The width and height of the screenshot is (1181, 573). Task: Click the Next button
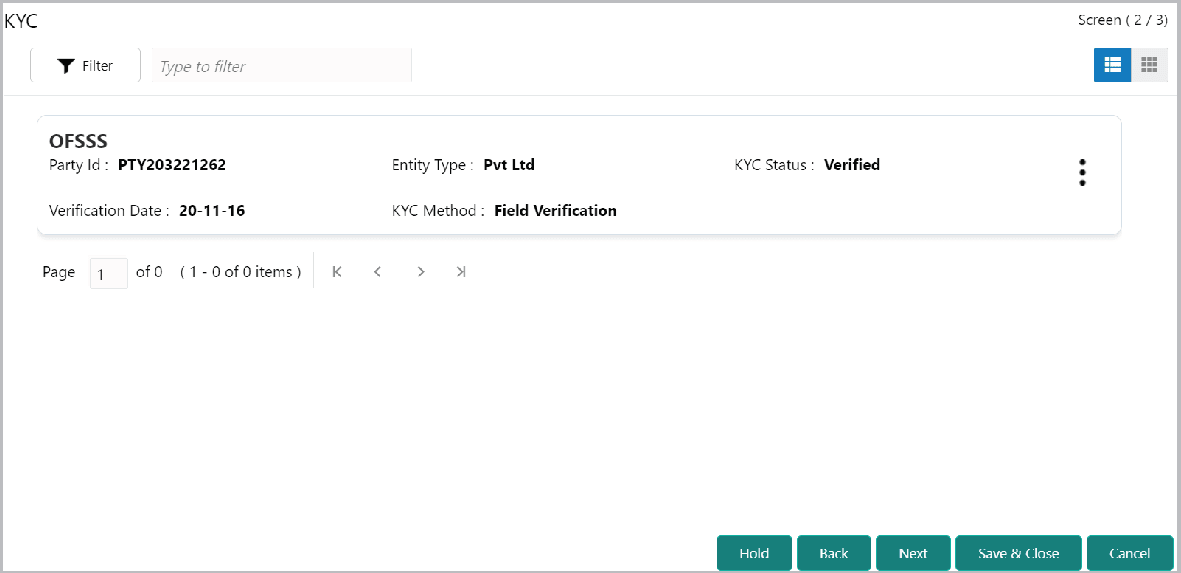(913, 553)
